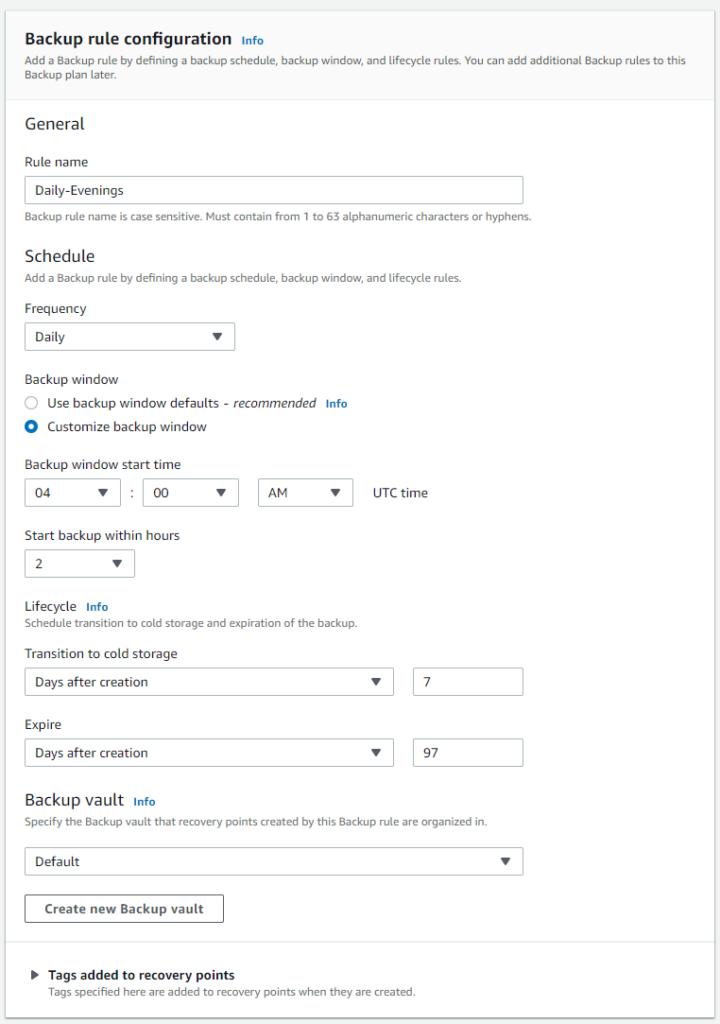This screenshot has height=1024, width=720.
Task: Click Create new Backup vault button
Action: click(124, 909)
